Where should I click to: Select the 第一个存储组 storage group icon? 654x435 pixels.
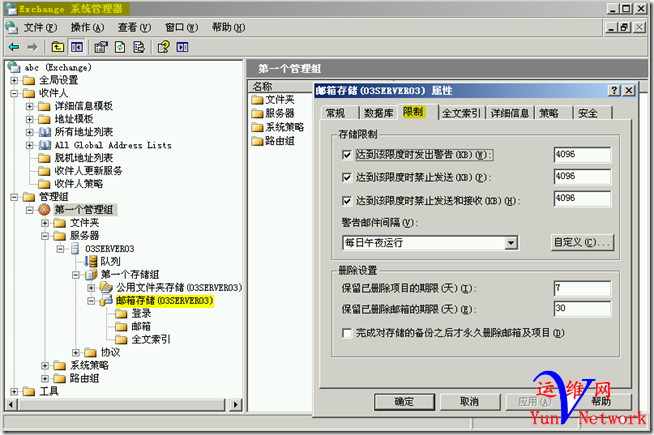point(91,274)
